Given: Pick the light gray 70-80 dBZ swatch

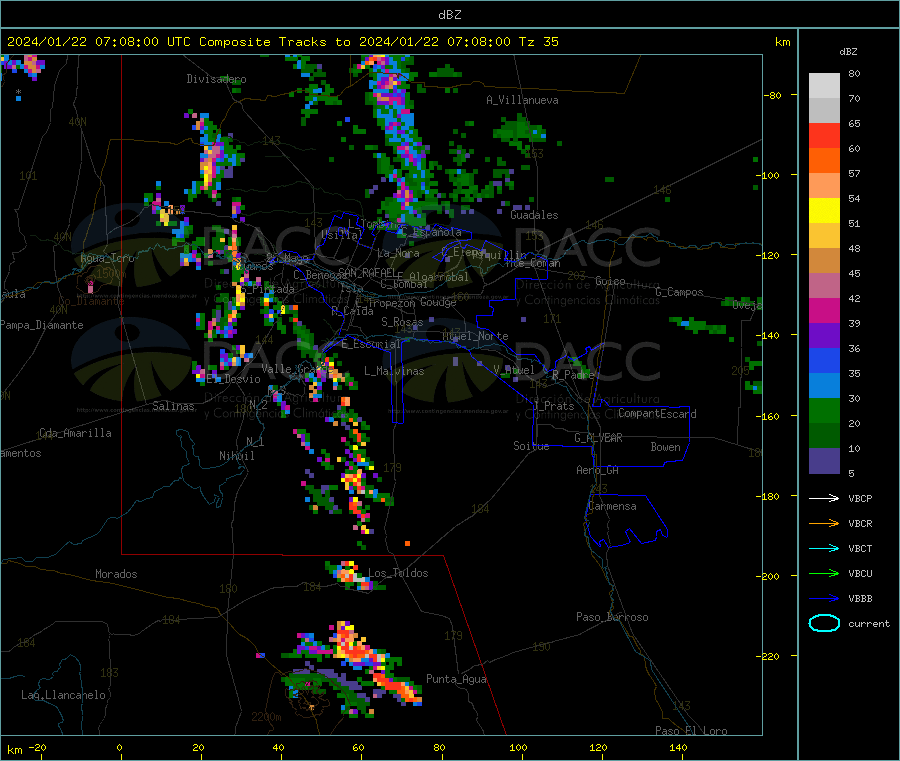Looking at the screenshot, I should coord(824,86).
